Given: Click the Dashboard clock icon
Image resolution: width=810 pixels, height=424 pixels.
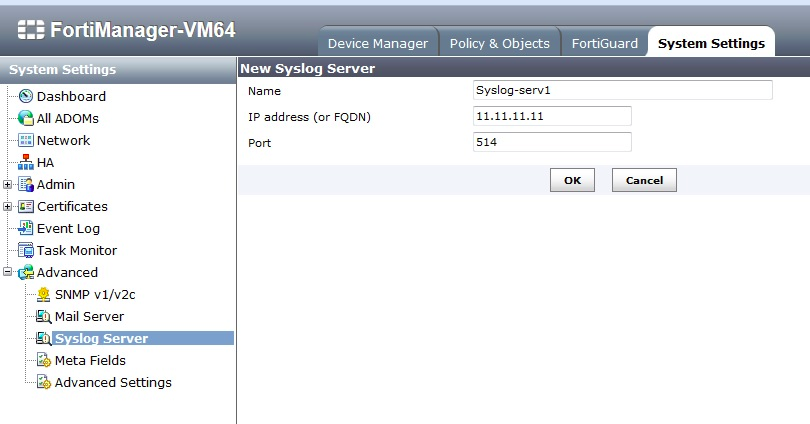Looking at the screenshot, I should [x=26, y=96].
